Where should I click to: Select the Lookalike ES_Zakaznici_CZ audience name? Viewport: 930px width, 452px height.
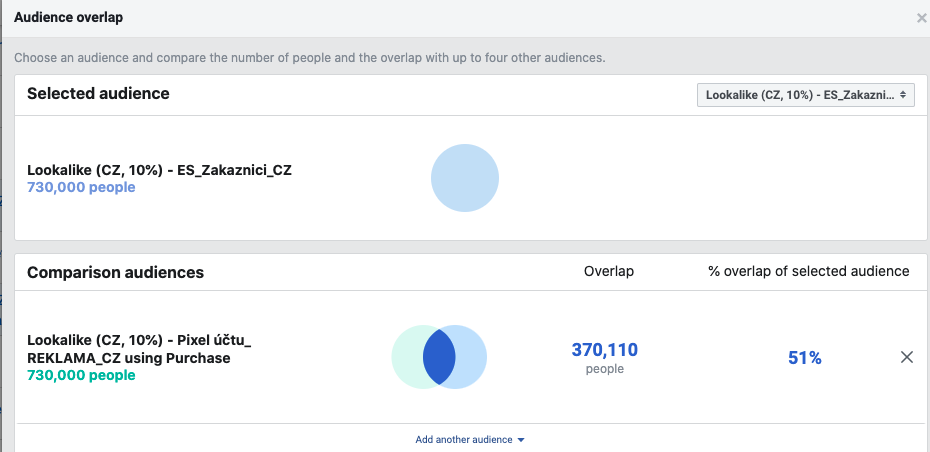point(159,170)
